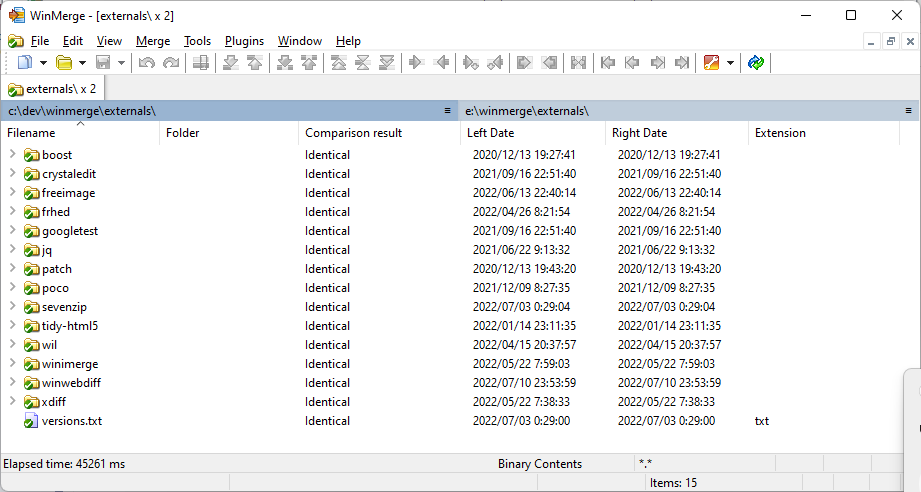Click Copy to Right and Advance icon
The height and width of the screenshot is (492, 921).
(470, 62)
